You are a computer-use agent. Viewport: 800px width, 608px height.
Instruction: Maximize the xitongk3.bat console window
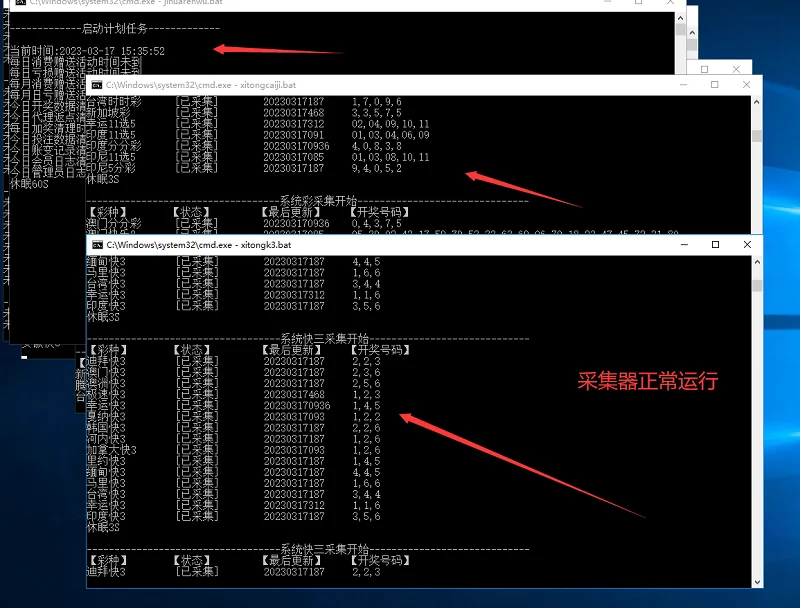click(x=715, y=245)
